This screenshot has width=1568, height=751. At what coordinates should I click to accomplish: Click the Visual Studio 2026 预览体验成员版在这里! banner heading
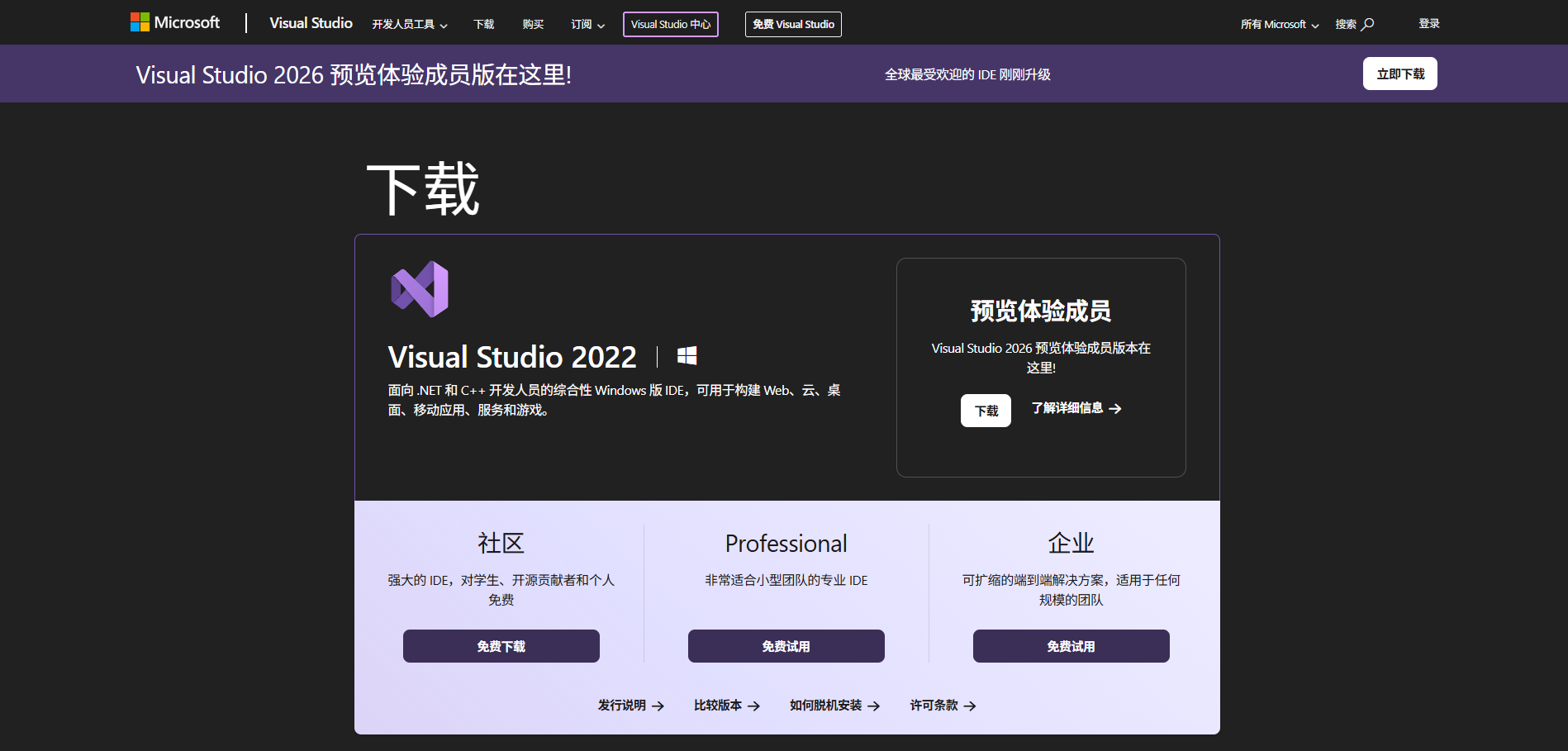pos(354,74)
